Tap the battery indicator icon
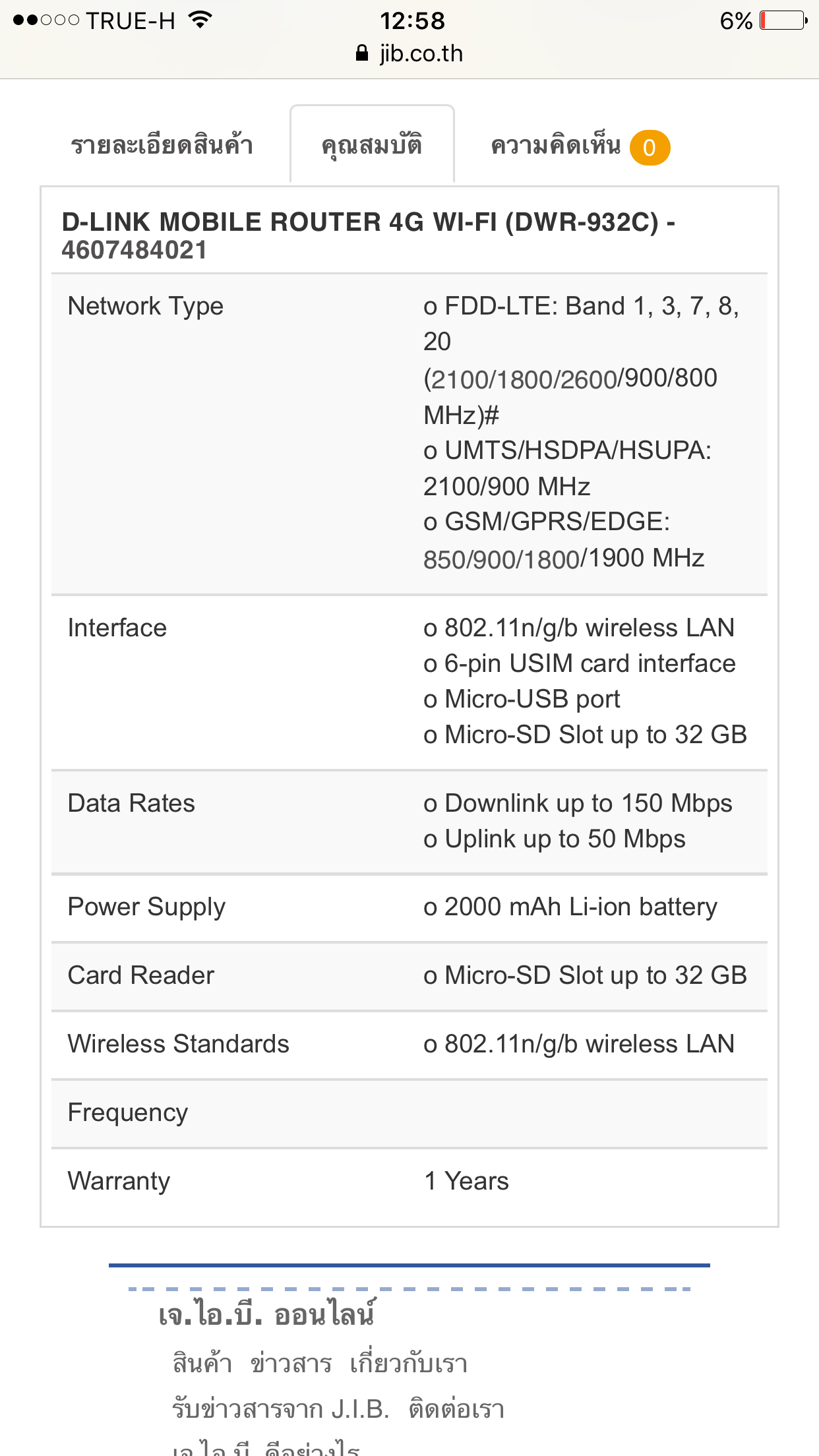The height and width of the screenshot is (1456, 819). click(783, 20)
